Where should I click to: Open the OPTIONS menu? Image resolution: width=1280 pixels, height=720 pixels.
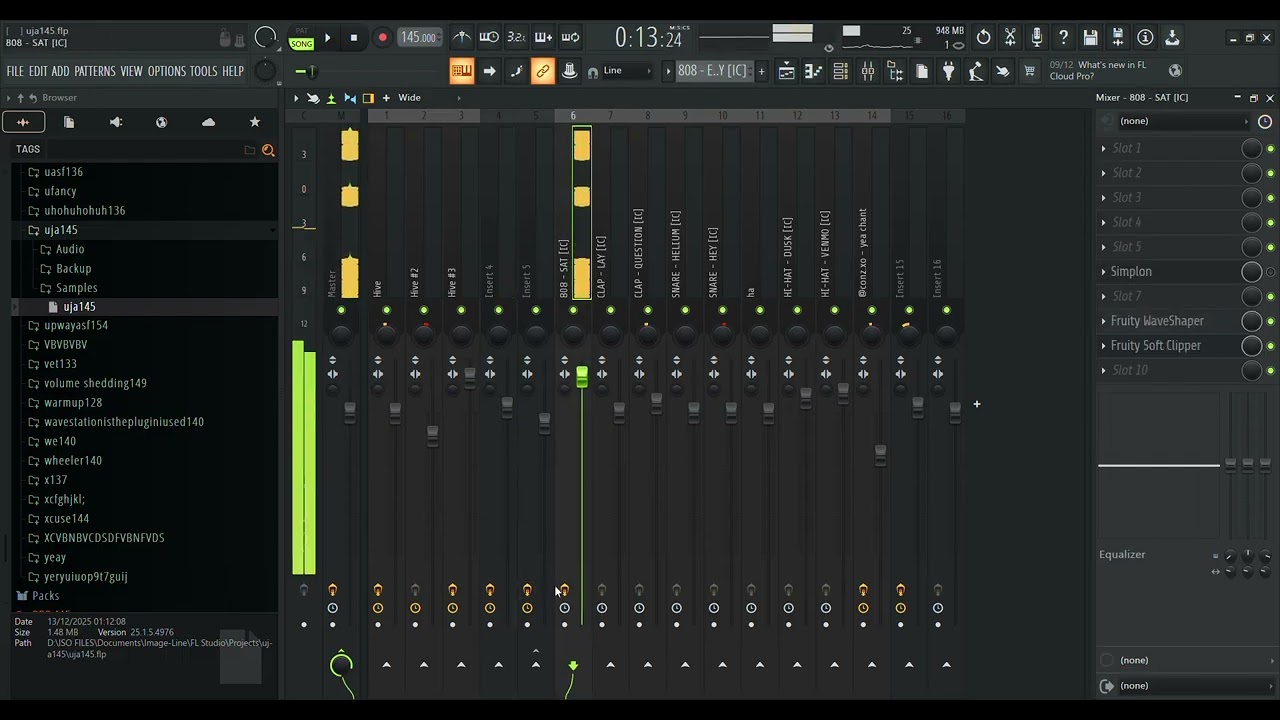coord(167,71)
